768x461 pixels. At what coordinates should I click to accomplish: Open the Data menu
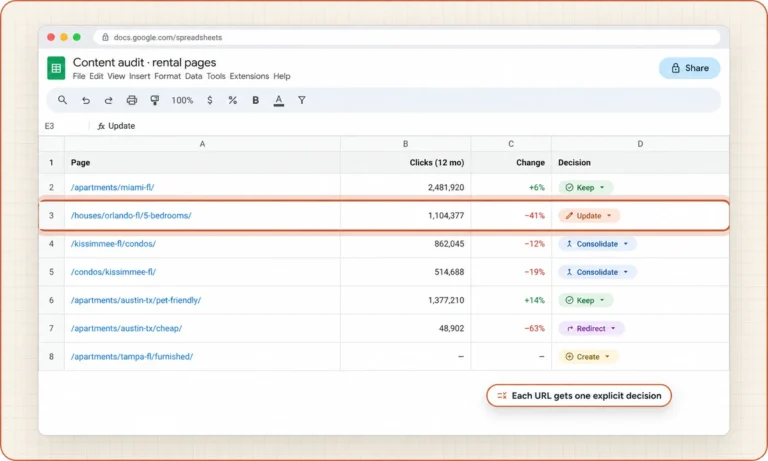[193, 76]
